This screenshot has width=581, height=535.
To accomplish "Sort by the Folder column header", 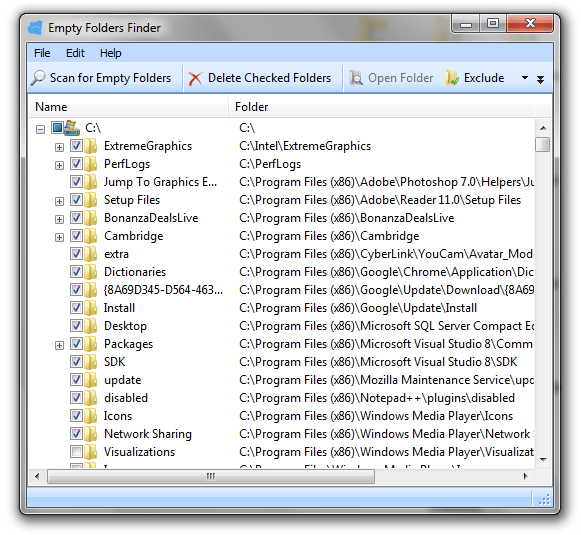I will pos(382,107).
